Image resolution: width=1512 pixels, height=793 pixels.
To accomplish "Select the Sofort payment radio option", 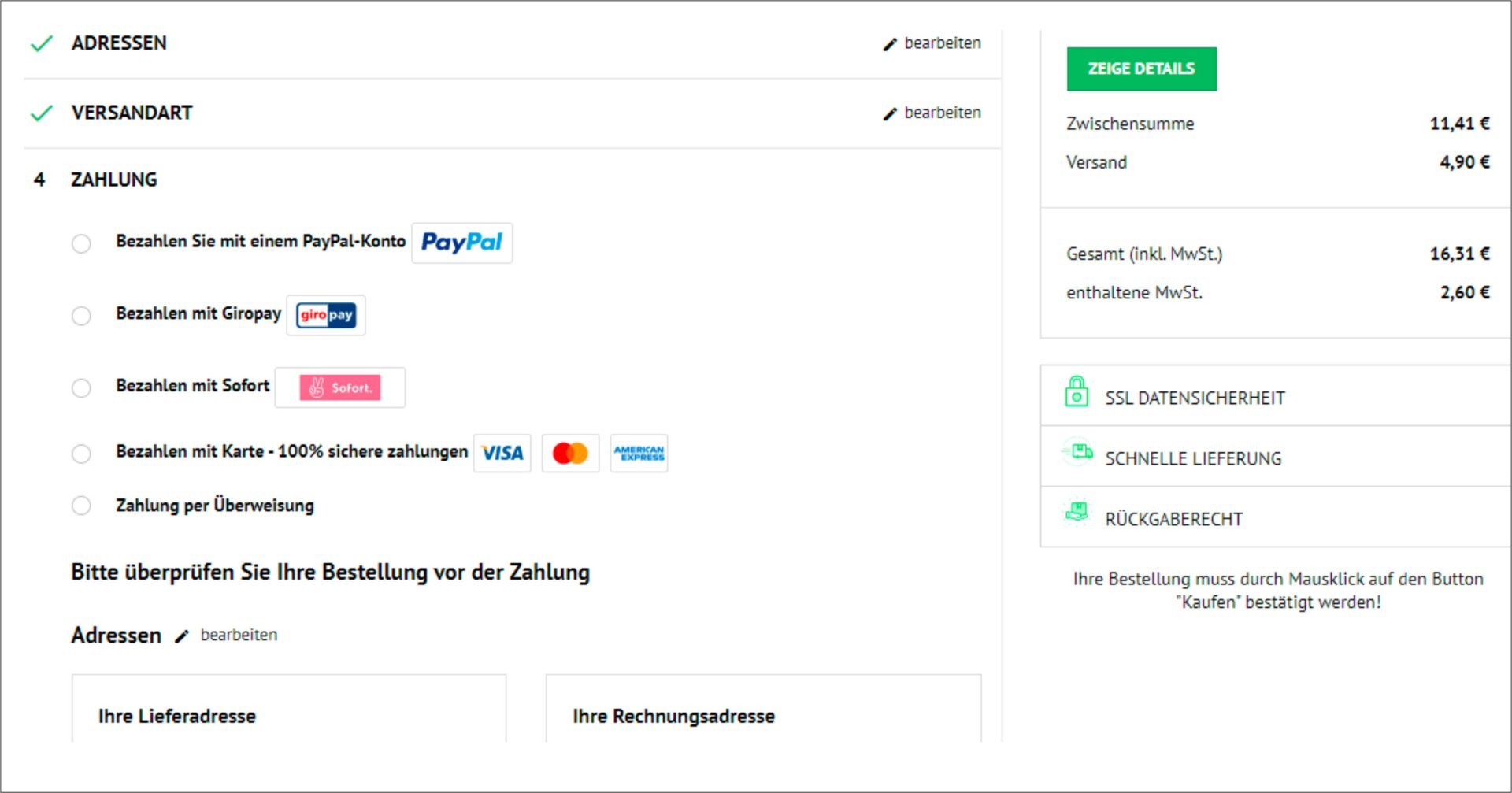I will coord(81,388).
